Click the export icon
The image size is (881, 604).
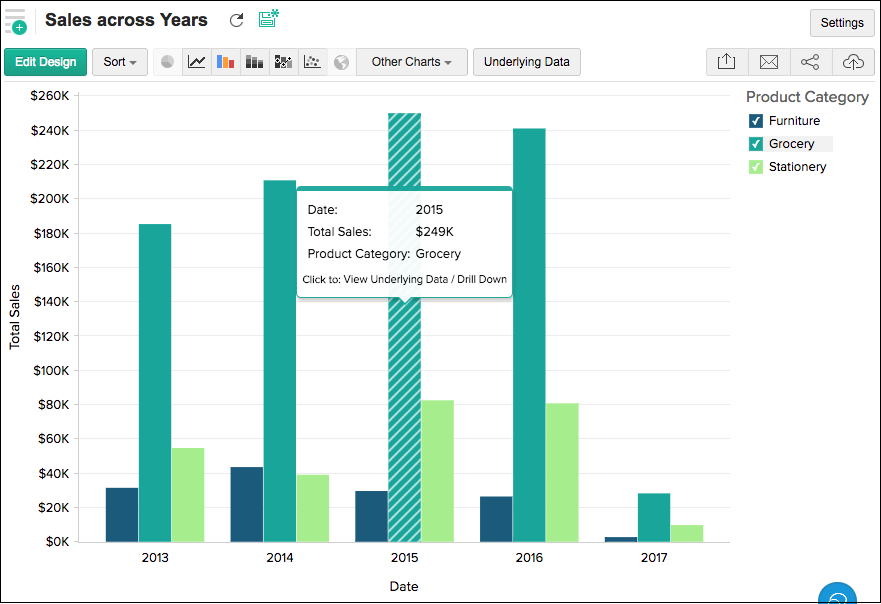[727, 62]
